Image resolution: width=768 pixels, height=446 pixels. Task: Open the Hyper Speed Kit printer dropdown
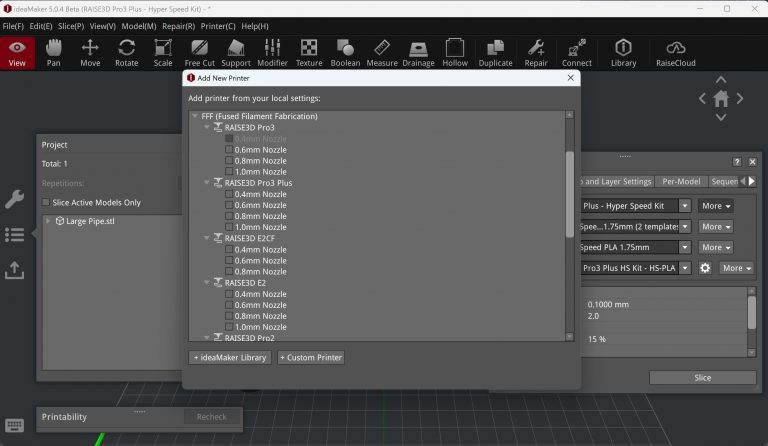click(685, 206)
